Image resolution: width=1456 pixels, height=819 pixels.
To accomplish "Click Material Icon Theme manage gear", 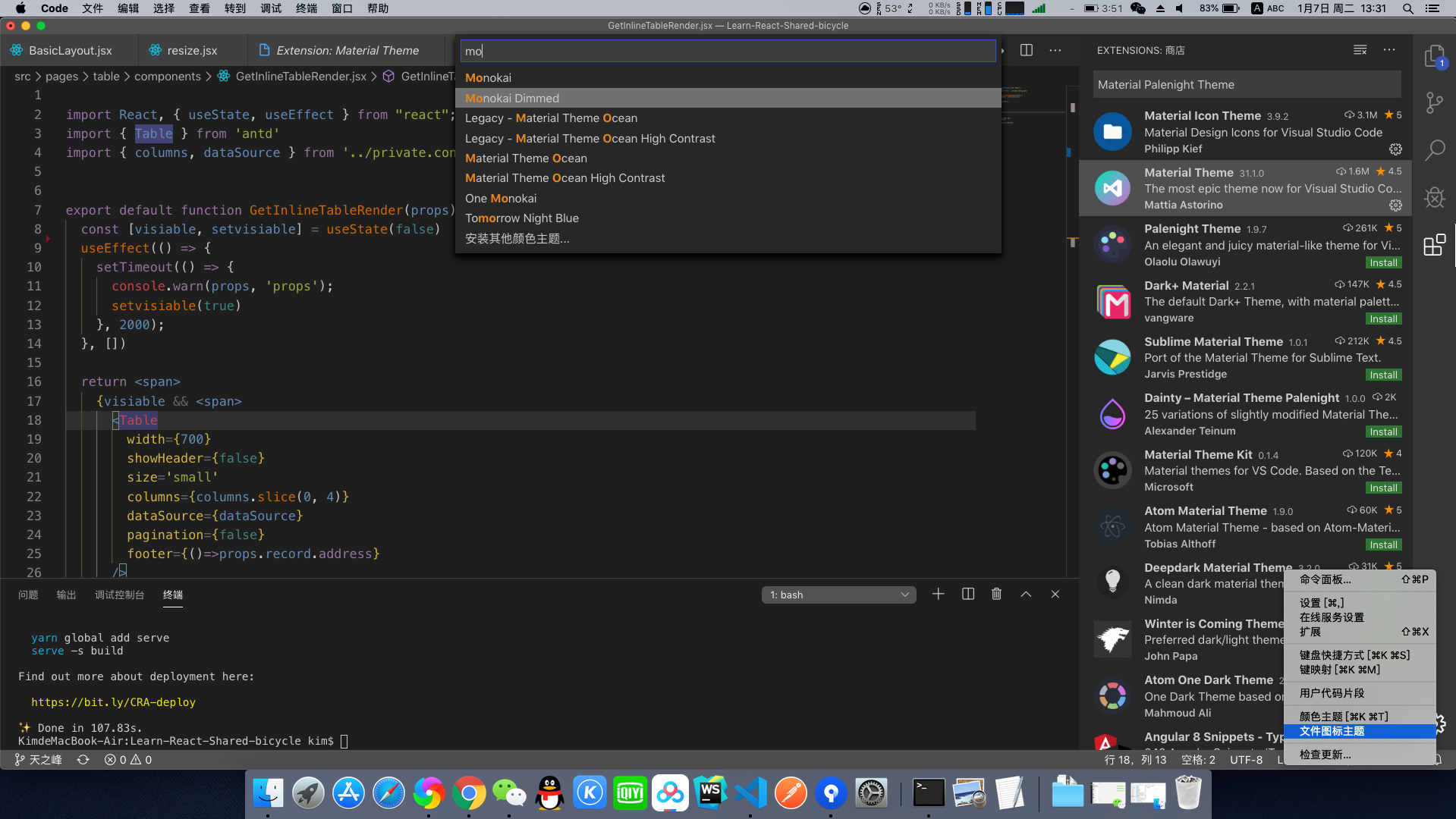I will [1395, 149].
